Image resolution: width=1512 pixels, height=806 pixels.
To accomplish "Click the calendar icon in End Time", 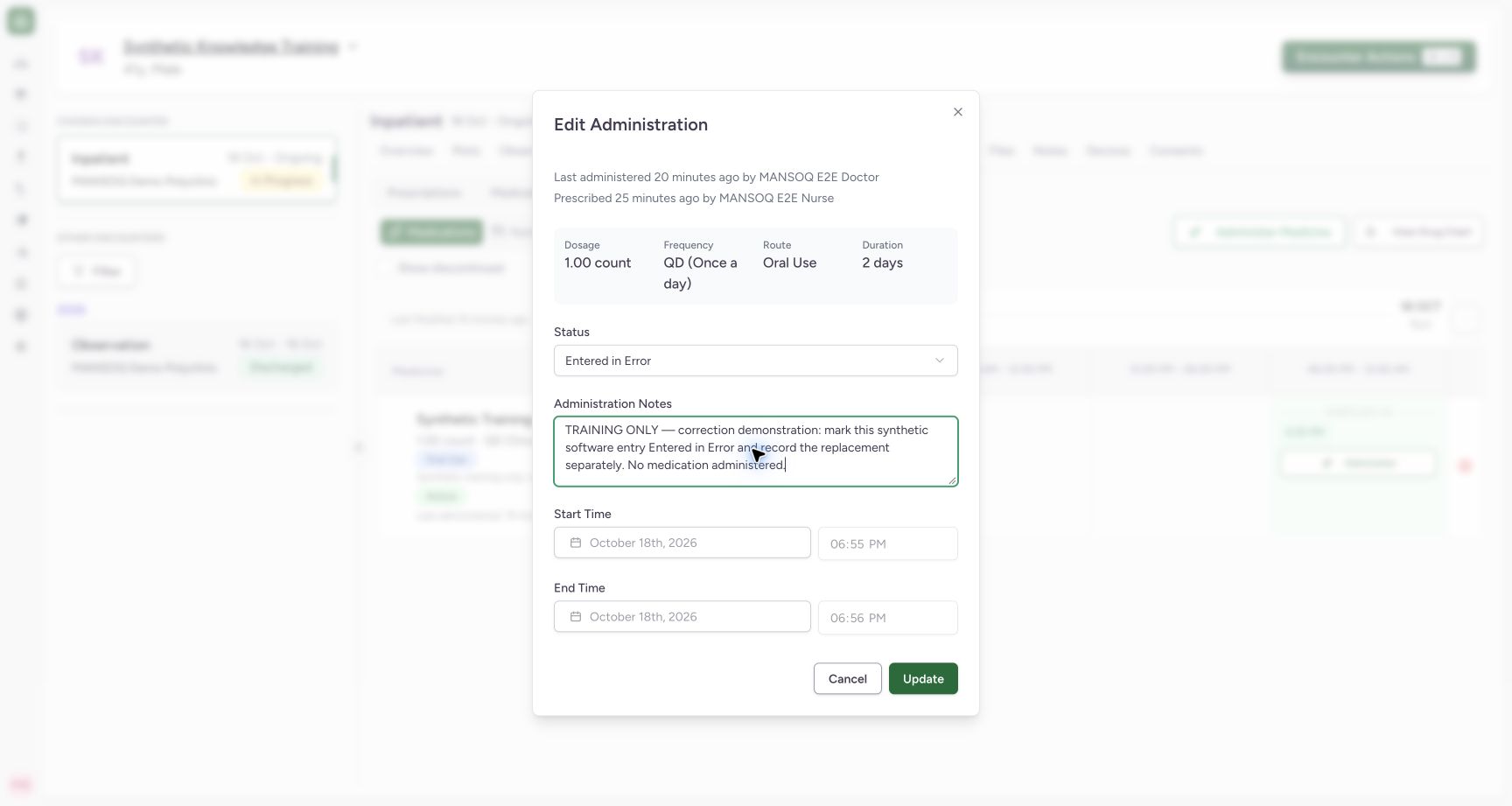I will [x=576, y=617].
